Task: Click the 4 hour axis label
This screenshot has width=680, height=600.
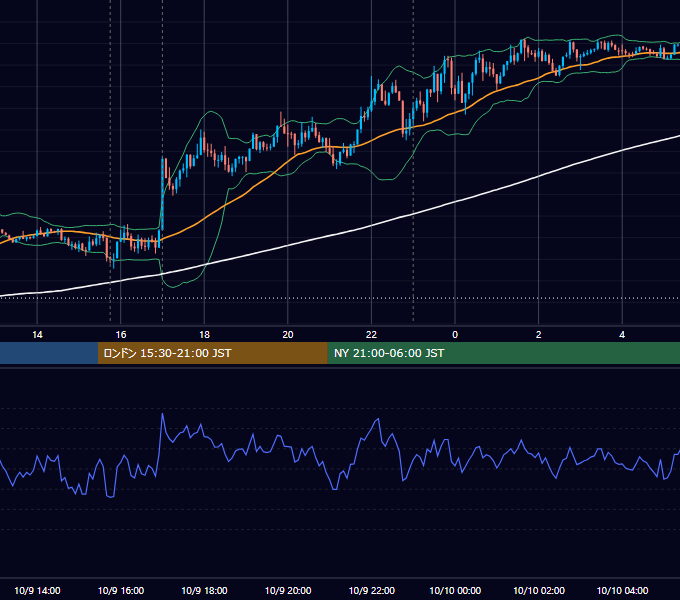Action: pyautogui.click(x=622, y=335)
